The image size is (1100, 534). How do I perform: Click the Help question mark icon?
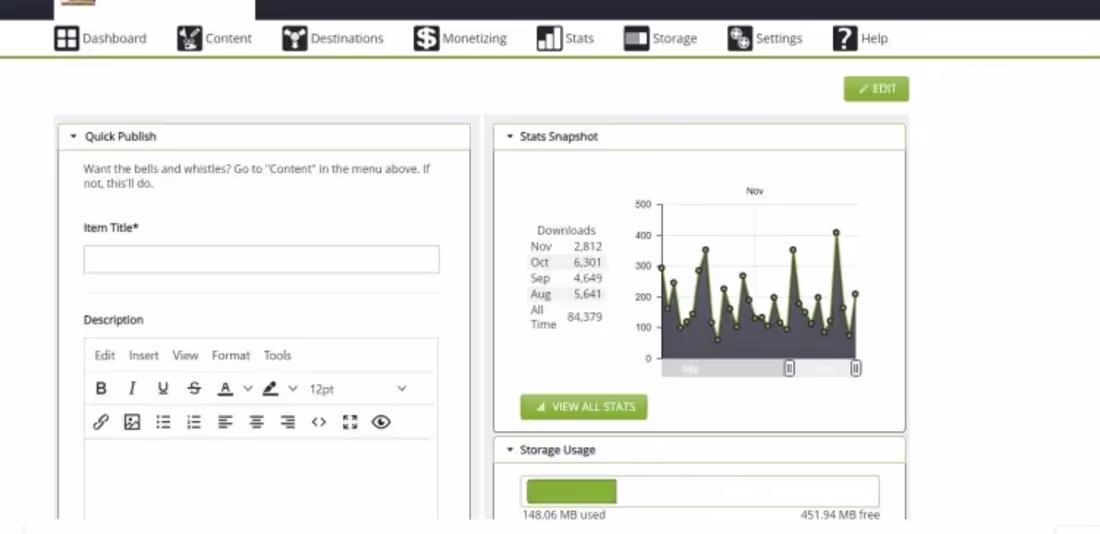click(x=845, y=39)
